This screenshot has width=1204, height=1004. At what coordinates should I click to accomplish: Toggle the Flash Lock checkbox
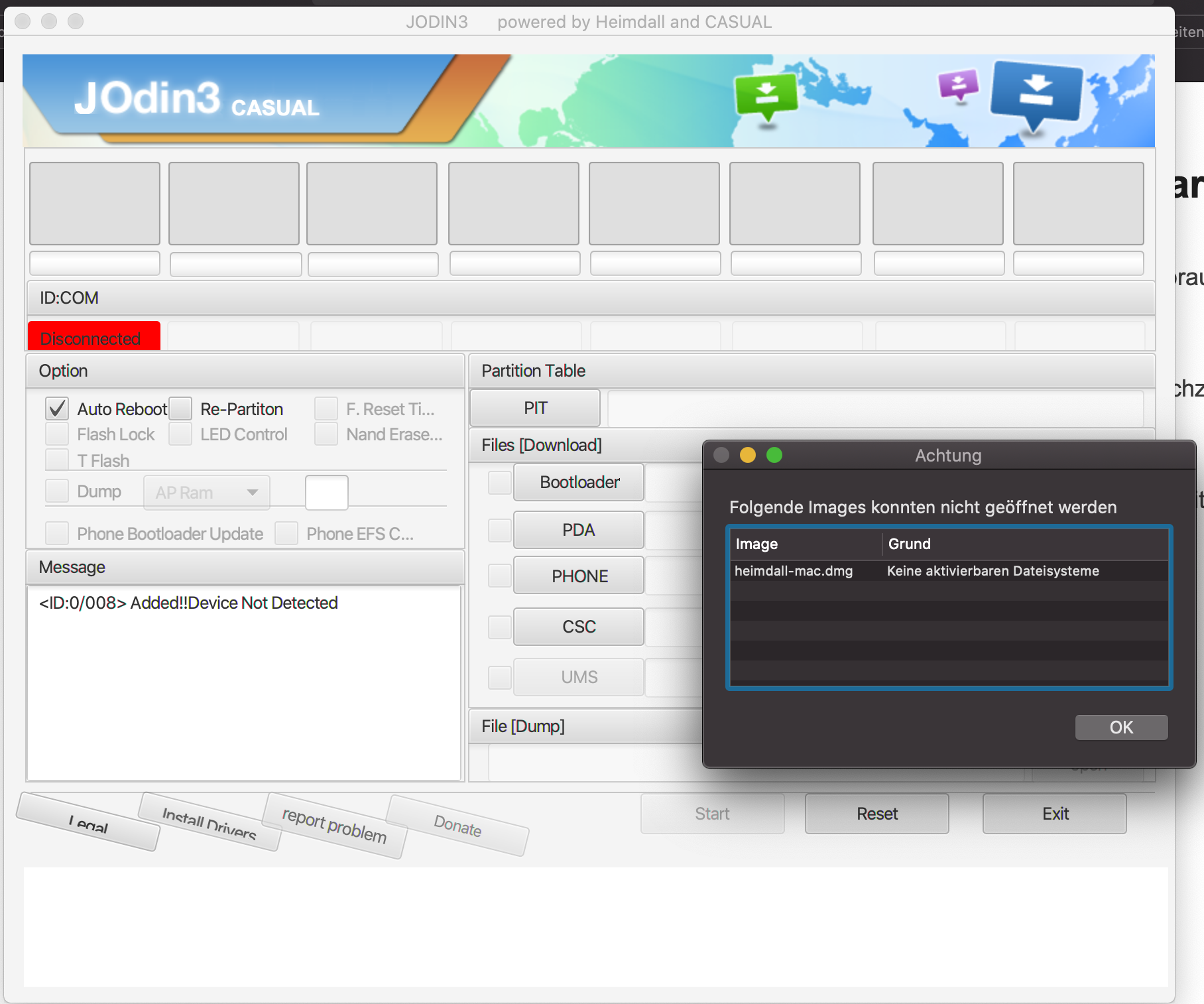[x=57, y=434]
